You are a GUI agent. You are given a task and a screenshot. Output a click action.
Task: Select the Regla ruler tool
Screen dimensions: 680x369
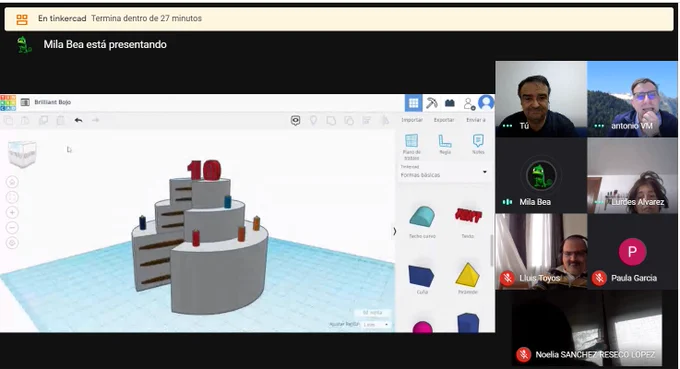coord(445,144)
